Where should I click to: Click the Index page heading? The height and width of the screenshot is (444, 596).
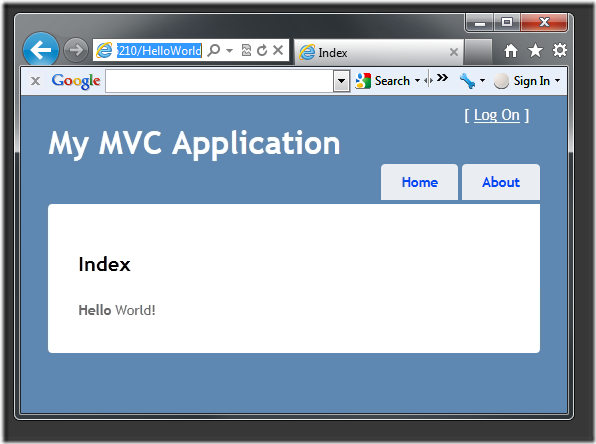[x=104, y=264]
